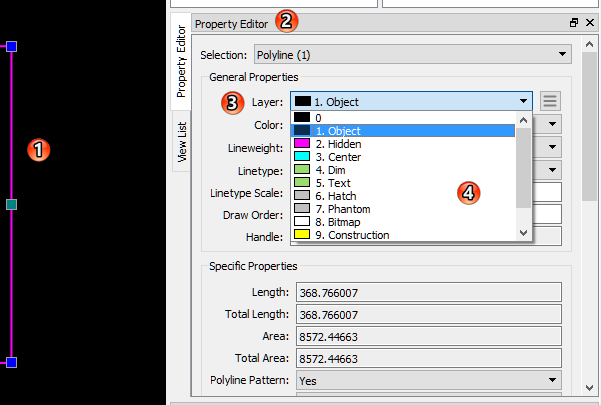Click the green swatch for 4. Dim layer
Screen dimensions: 601x405
click(x=302, y=170)
